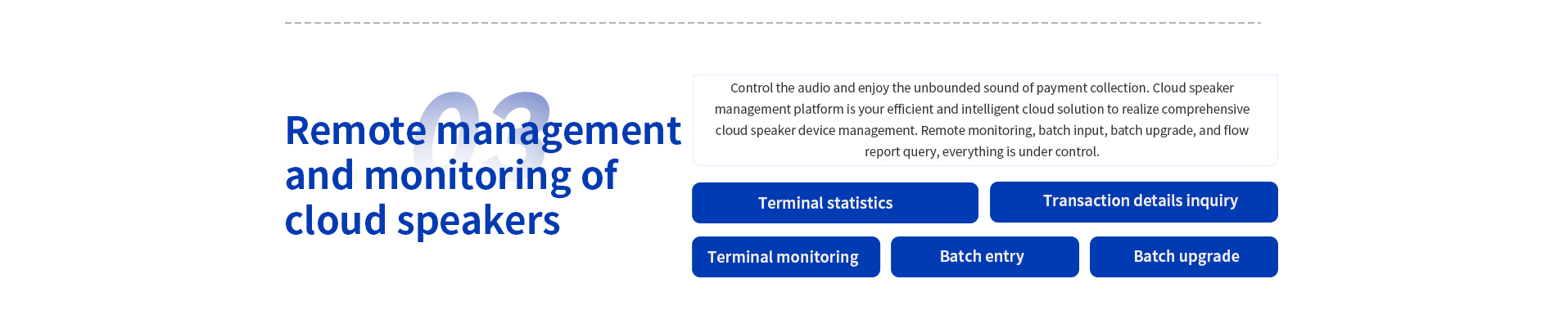Click the word Remote in the heading

355,131
